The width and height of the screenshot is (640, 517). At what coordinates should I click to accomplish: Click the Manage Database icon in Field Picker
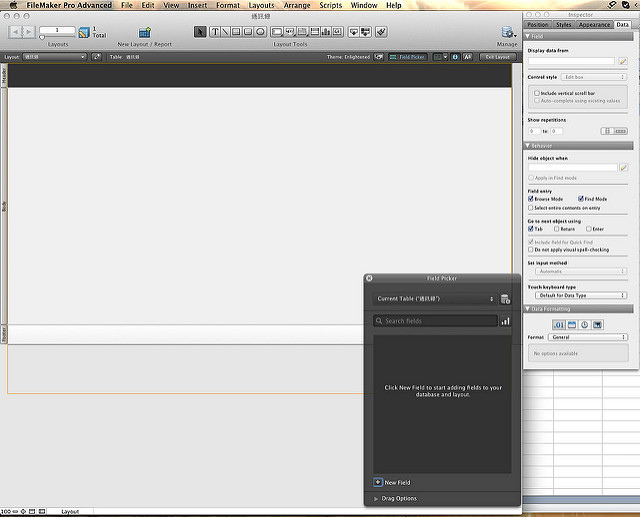click(x=505, y=299)
